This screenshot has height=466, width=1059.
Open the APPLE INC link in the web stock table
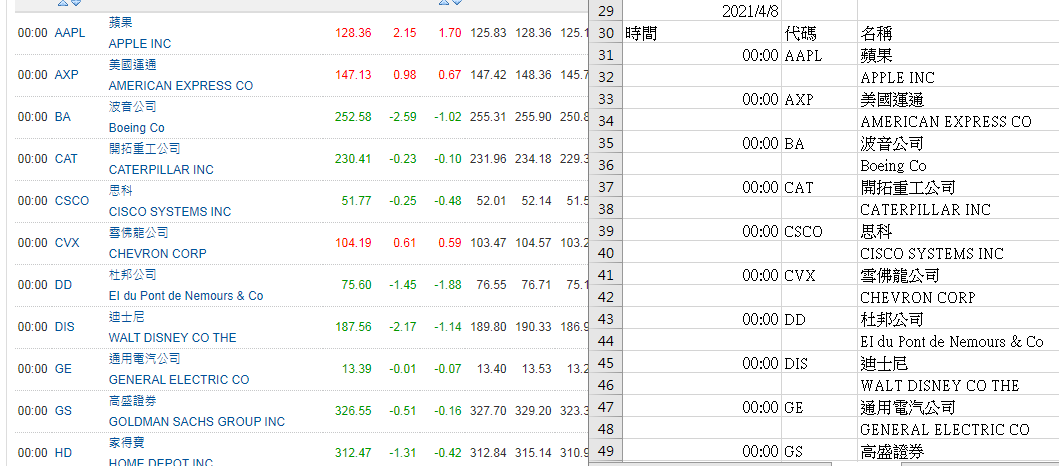140,44
